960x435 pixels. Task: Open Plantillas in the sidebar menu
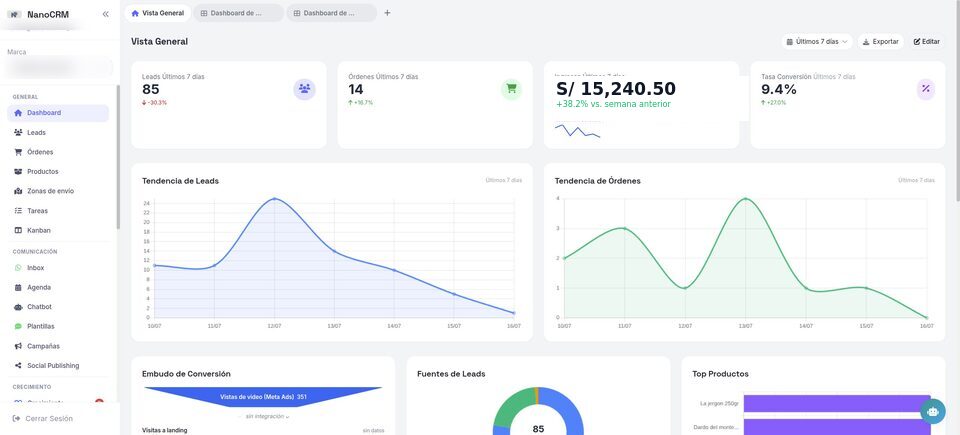(58, 327)
